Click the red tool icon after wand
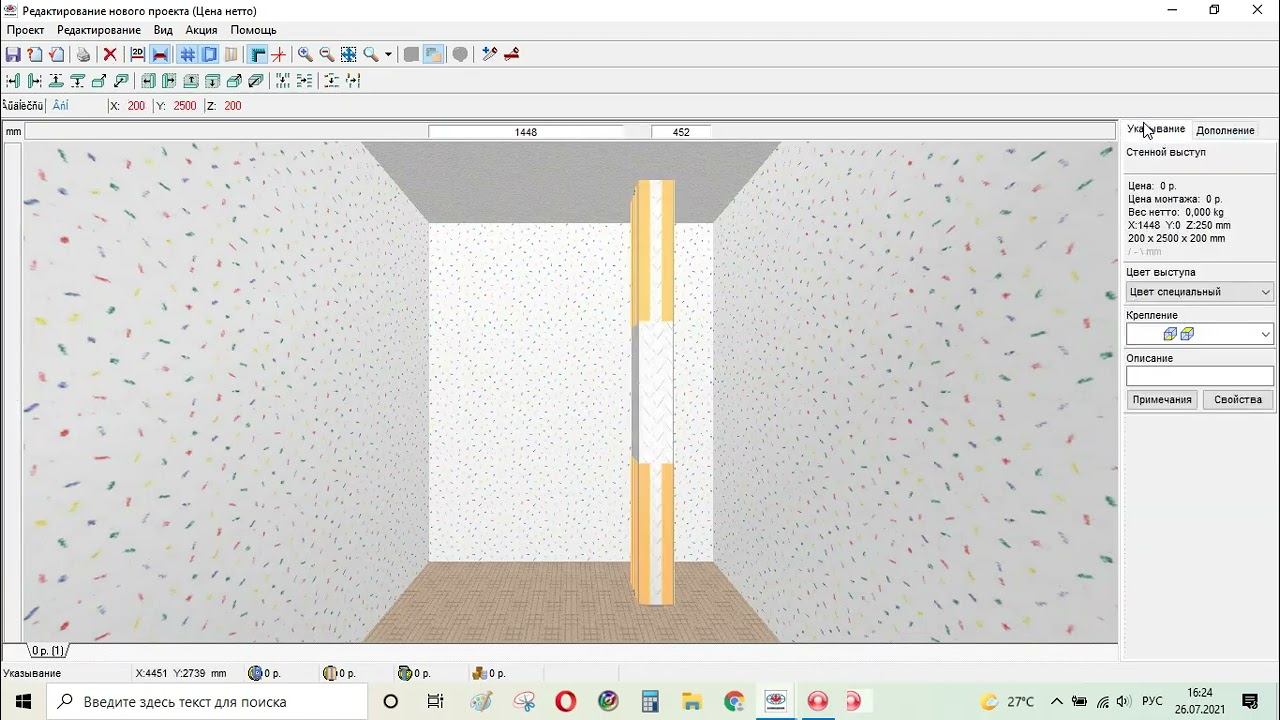Image resolution: width=1280 pixels, height=720 pixels. pos(511,54)
